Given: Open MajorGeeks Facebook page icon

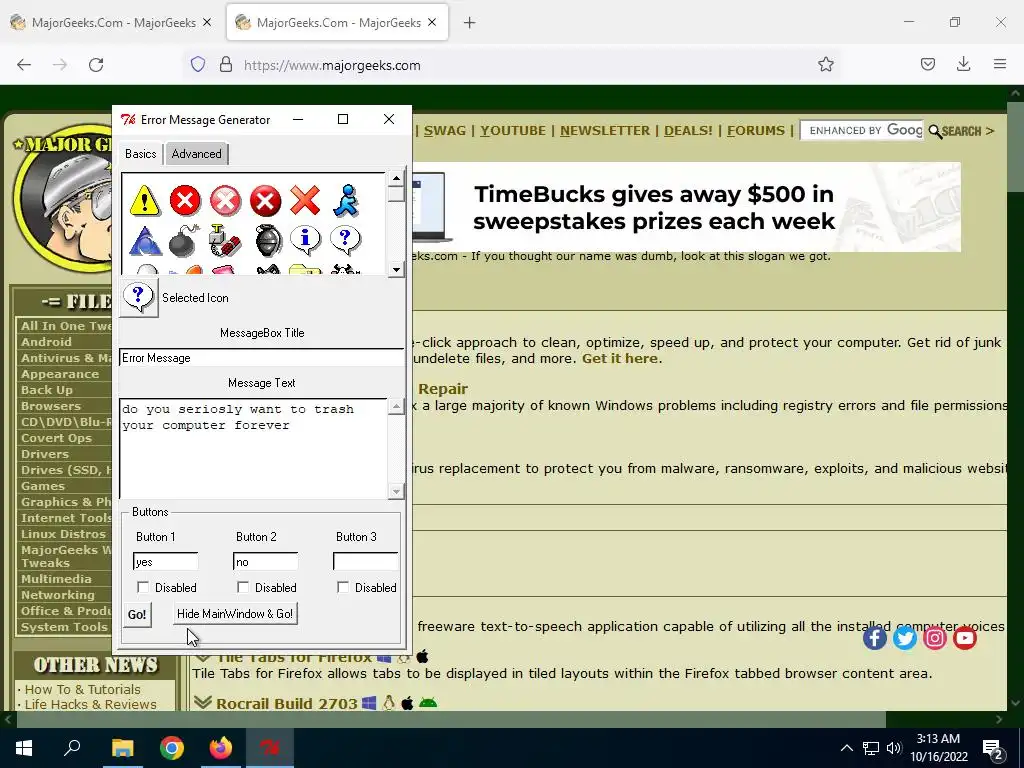Looking at the screenshot, I should coord(874,637).
